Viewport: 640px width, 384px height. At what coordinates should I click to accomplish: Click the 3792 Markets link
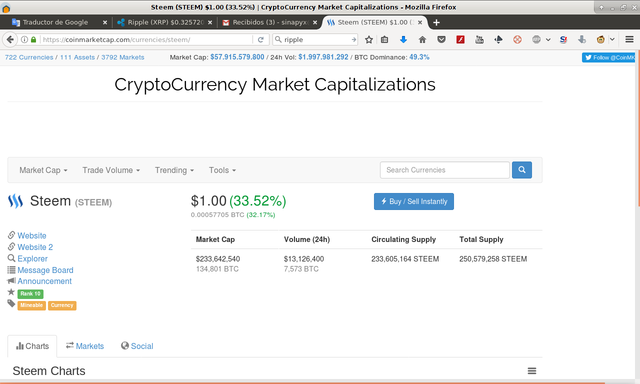pyautogui.click(x=123, y=58)
